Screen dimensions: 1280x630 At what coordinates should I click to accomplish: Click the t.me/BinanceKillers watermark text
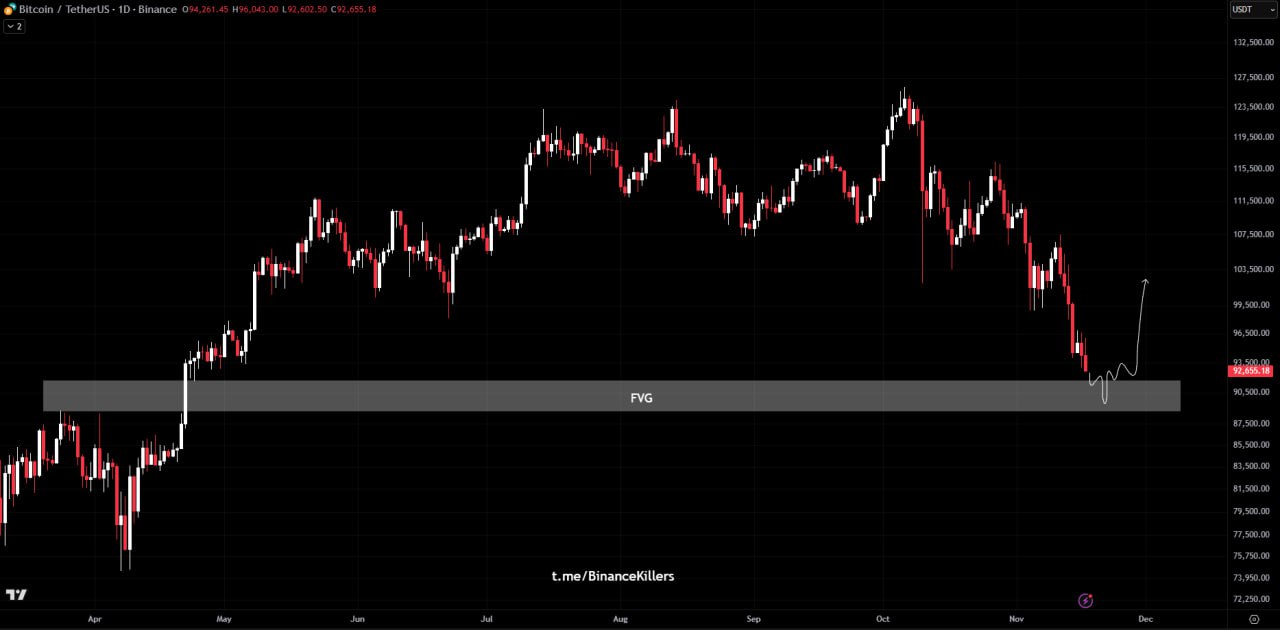pyautogui.click(x=612, y=576)
